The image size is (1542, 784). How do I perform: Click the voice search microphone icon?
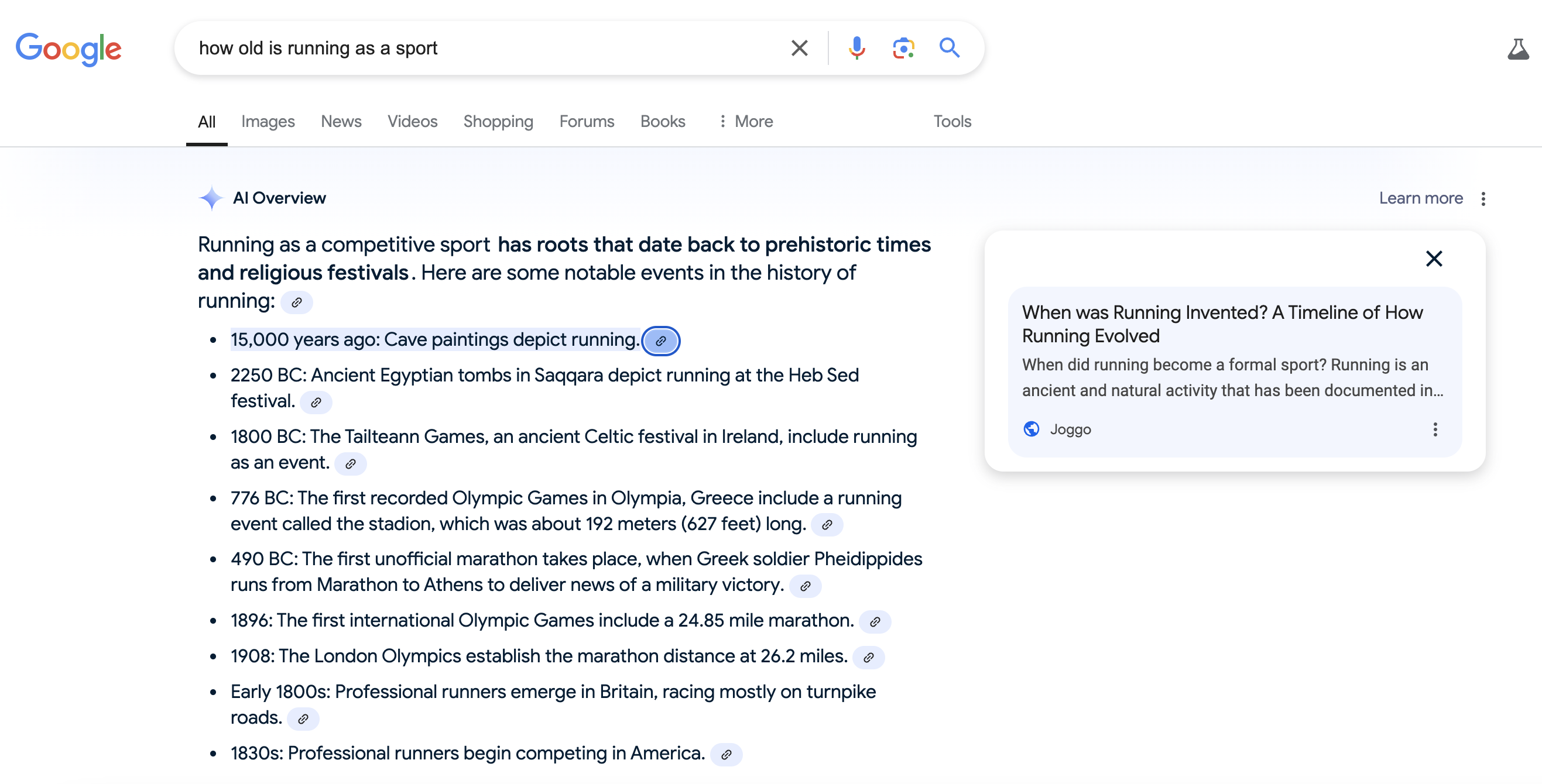coord(856,48)
